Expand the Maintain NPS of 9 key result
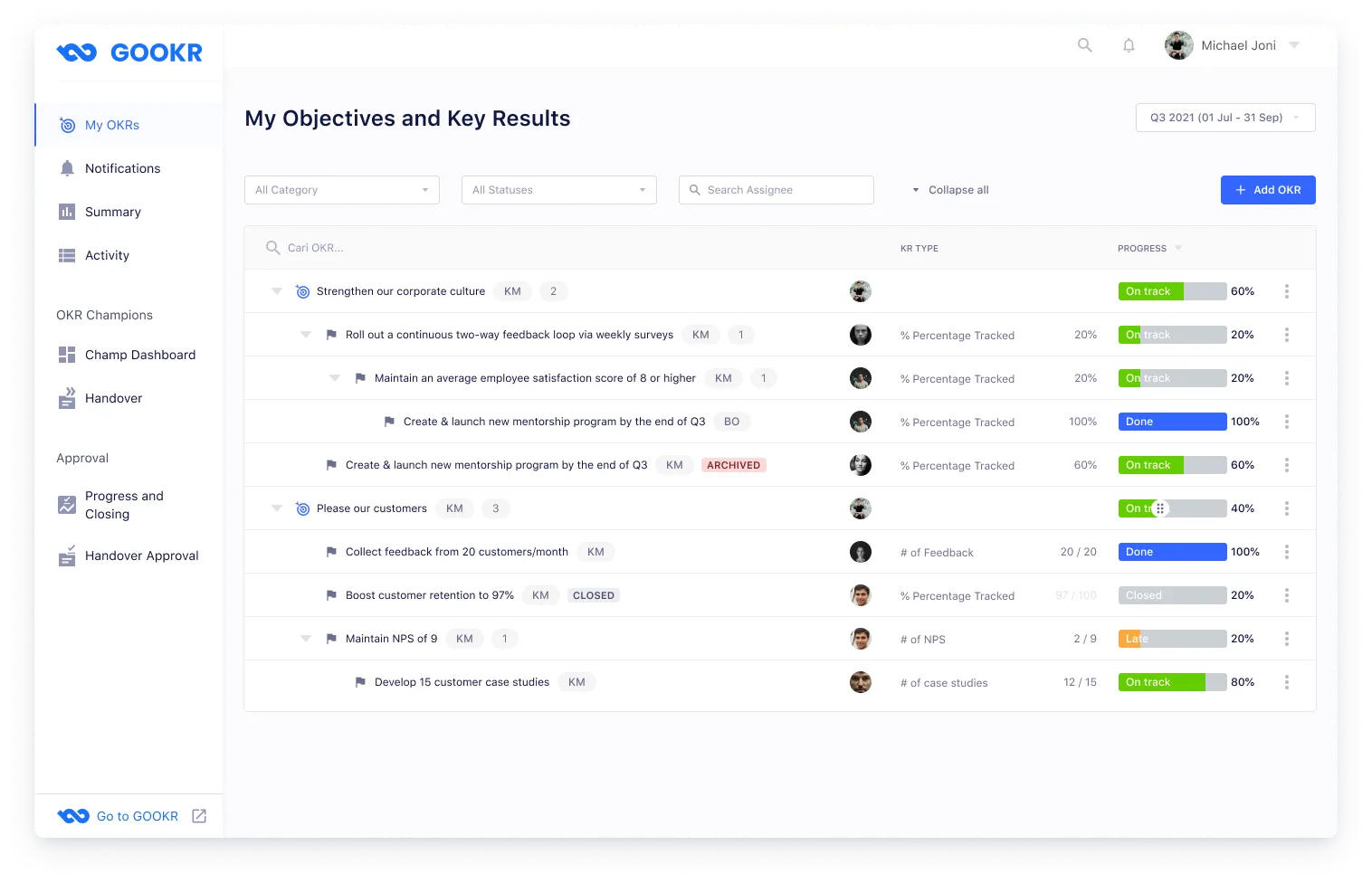This screenshot has height=883, width=1372. coord(306,638)
